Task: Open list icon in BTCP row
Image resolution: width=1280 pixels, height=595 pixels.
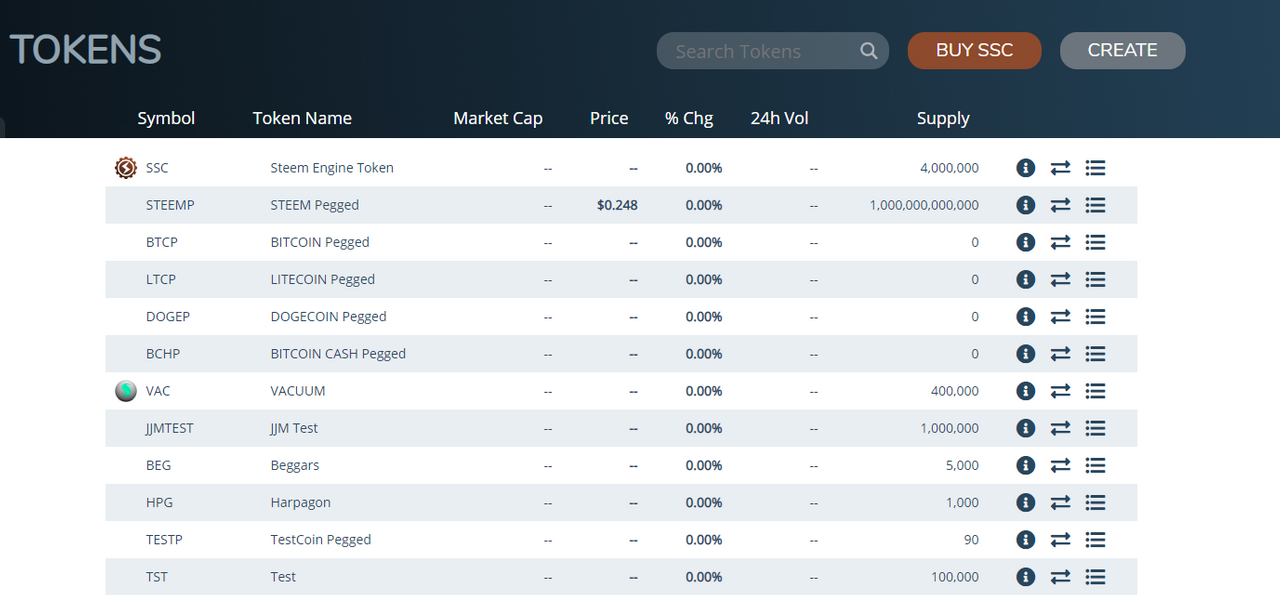Action: (x=1095, y=242)
